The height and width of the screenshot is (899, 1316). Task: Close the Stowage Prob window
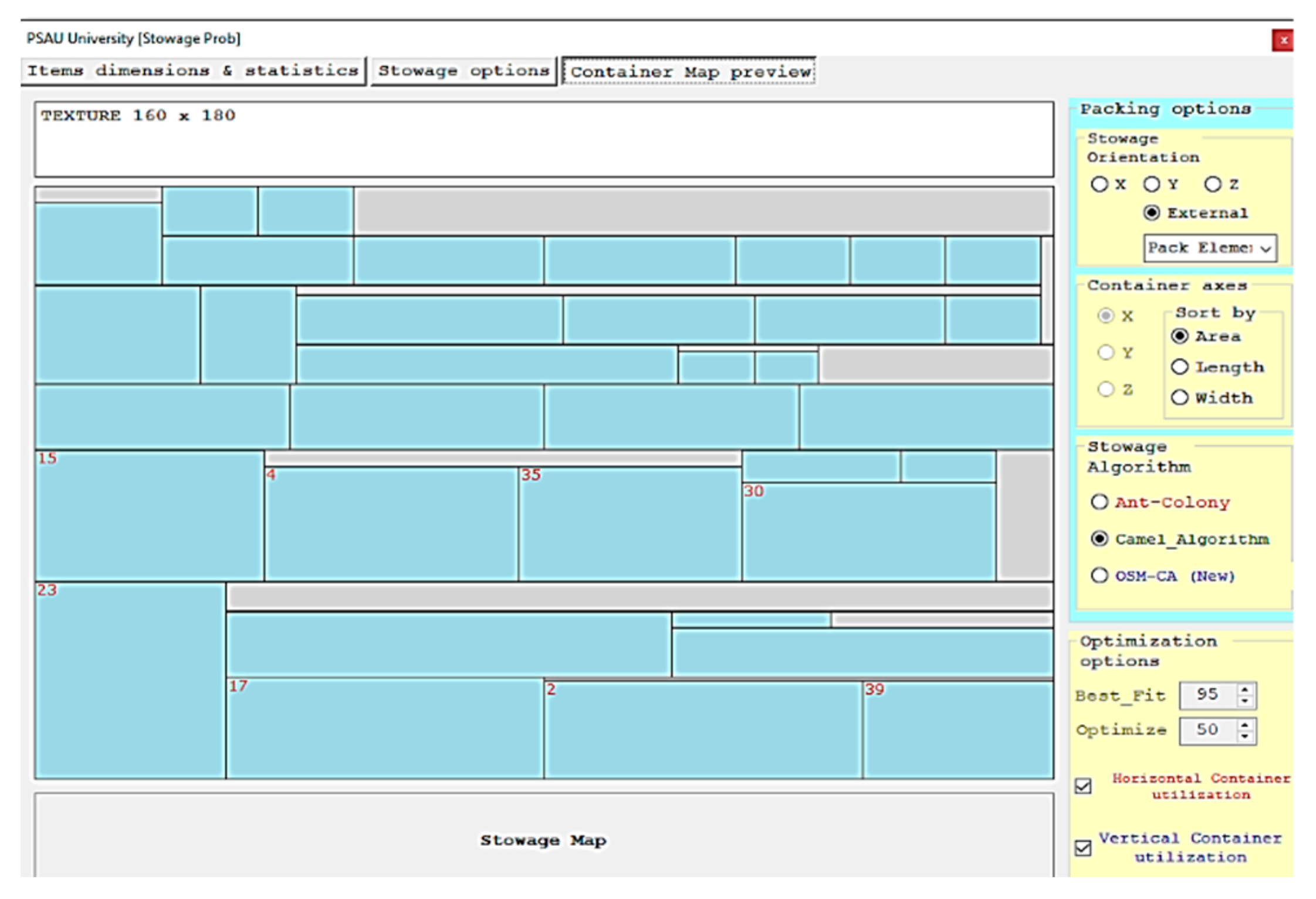(x=1283, y=40)
